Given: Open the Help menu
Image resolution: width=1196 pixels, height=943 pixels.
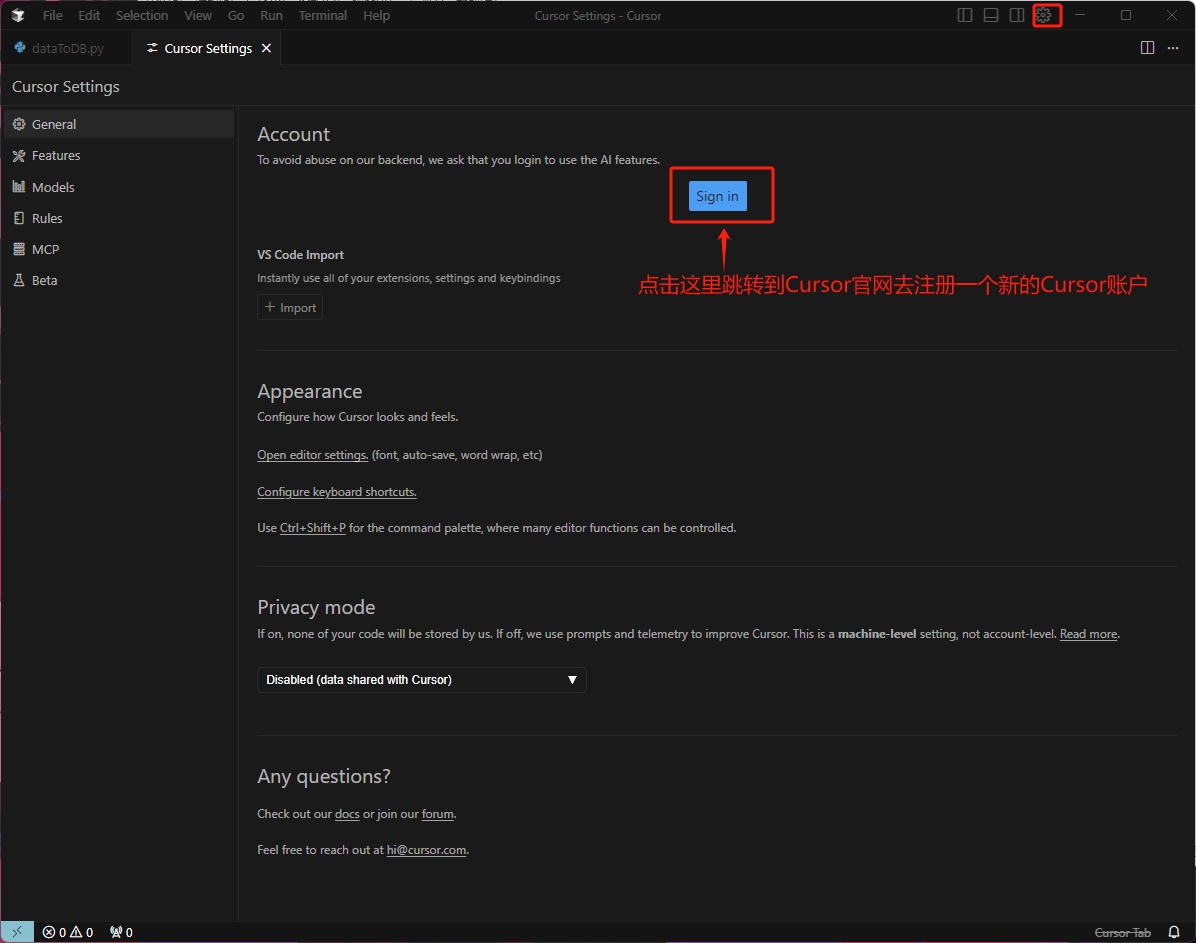Looking at the screenshot, I should pyautogui.click(x=376, y=15).
